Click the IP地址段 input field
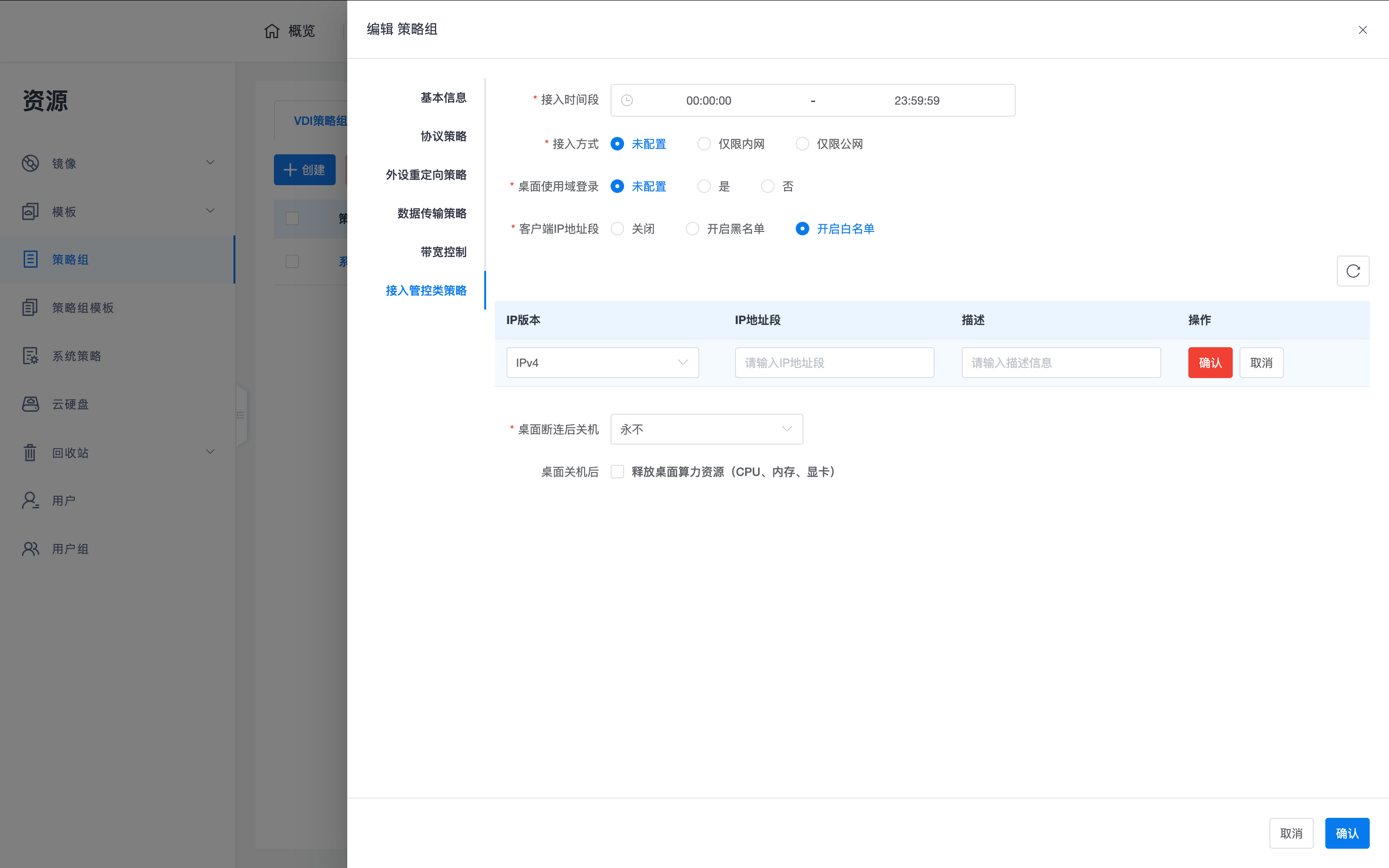Viewport: 1389px width, 868px height. click(x=834, y=363)
